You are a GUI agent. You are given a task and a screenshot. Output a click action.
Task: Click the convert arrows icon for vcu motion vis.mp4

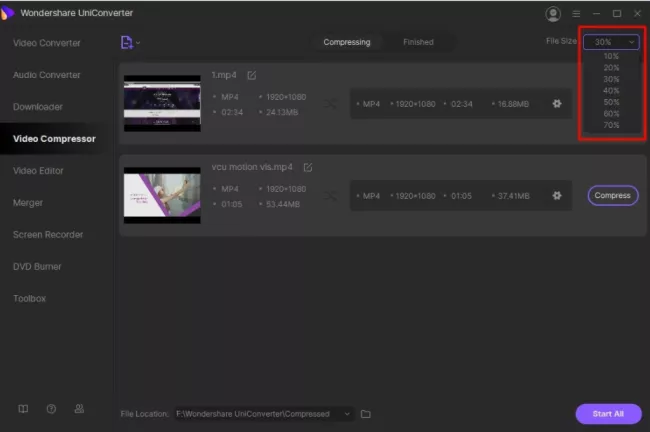330,196
